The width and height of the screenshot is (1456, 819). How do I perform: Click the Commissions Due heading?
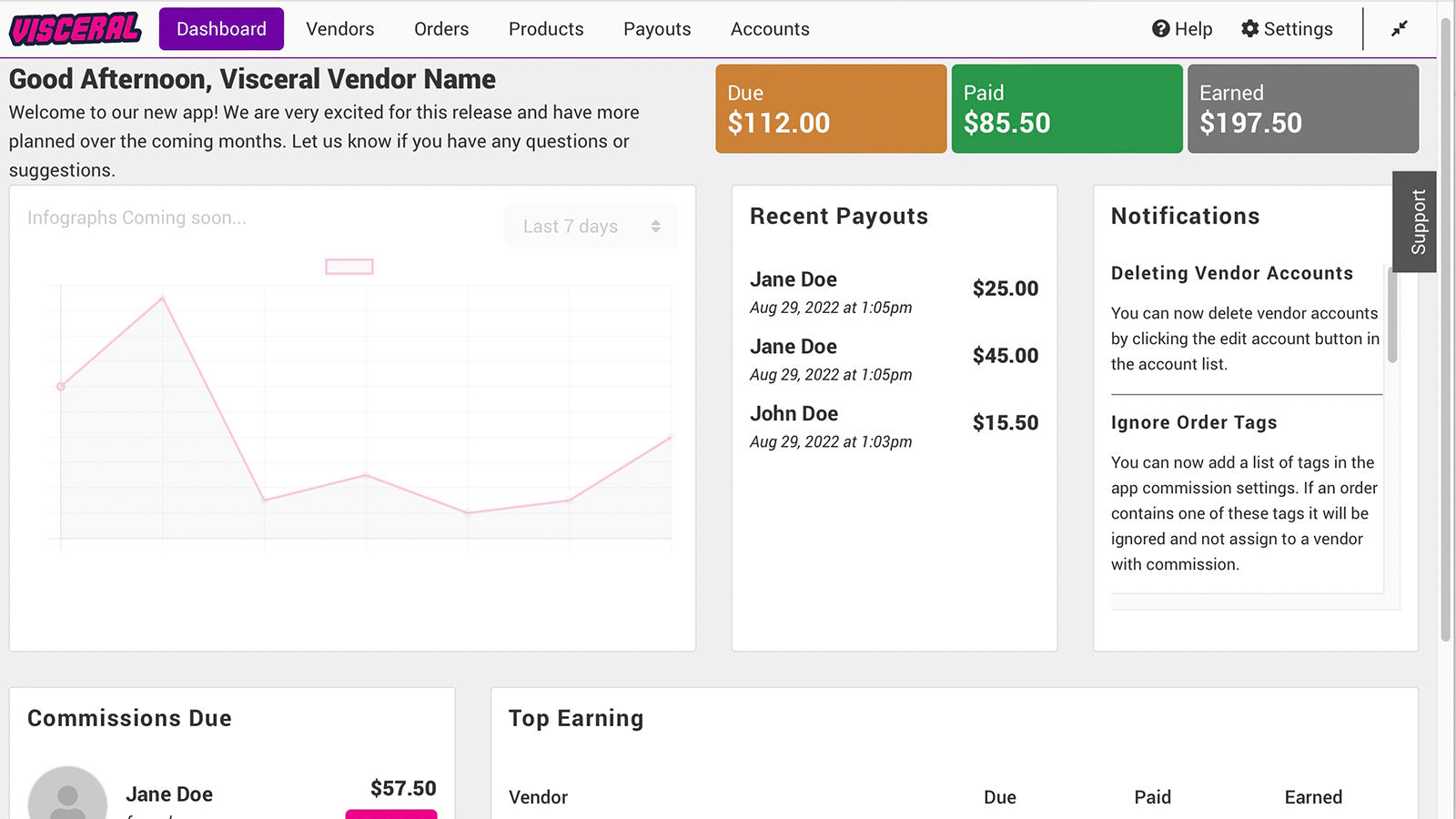tap(129, 718)
